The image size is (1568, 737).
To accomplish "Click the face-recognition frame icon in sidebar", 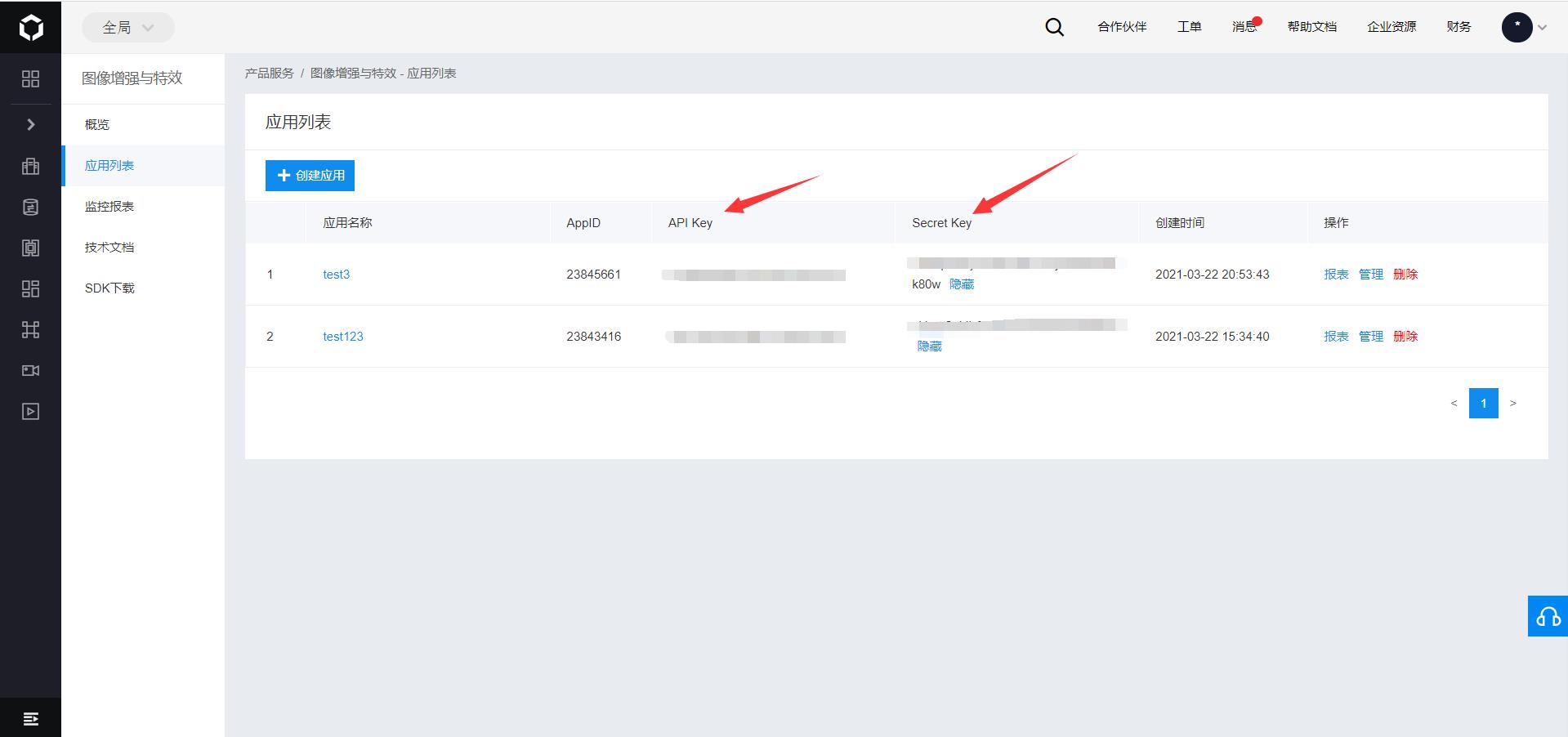I will (30, 248).
